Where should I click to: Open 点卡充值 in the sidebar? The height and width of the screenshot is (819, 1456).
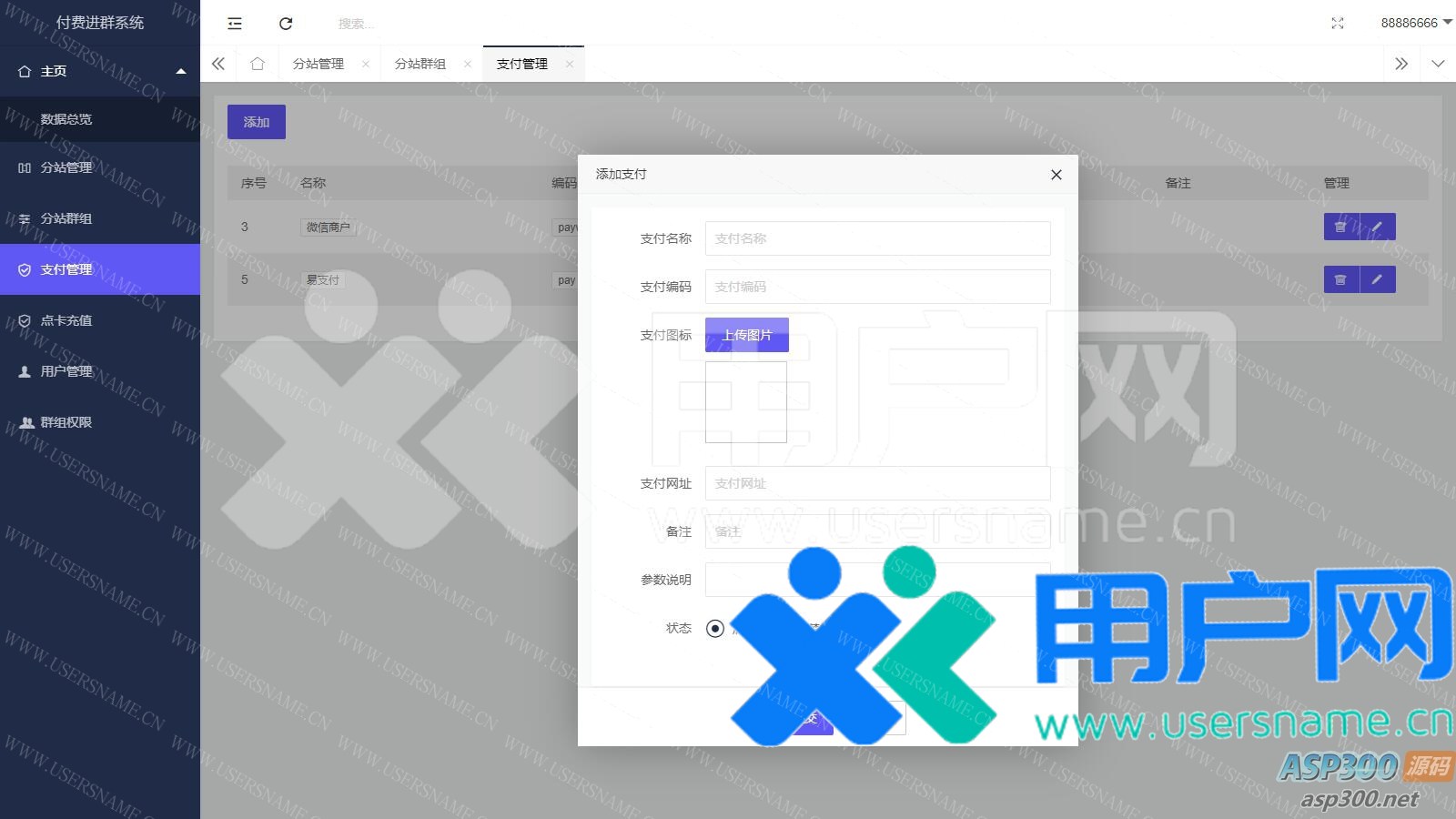(x=100, y=320)
